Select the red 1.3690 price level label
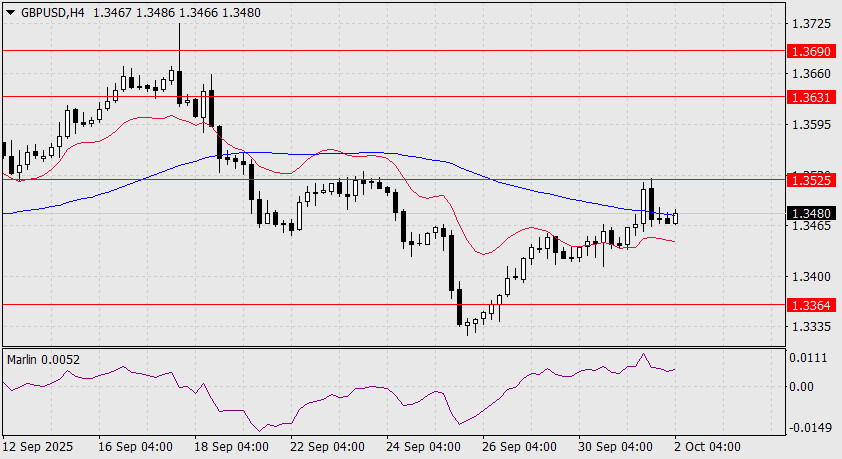This screenshot has height=459, width=842. point(810,49)
